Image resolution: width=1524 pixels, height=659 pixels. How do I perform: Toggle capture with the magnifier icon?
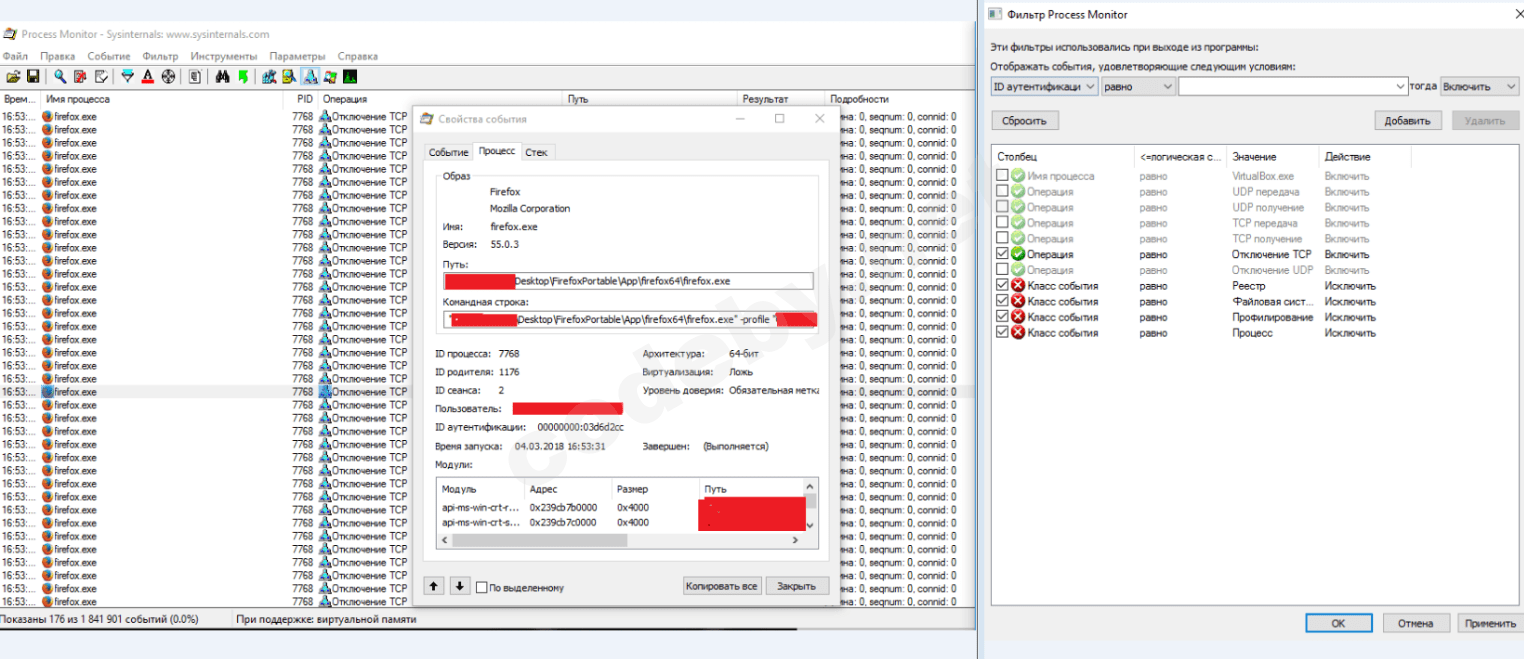(60, 77)
